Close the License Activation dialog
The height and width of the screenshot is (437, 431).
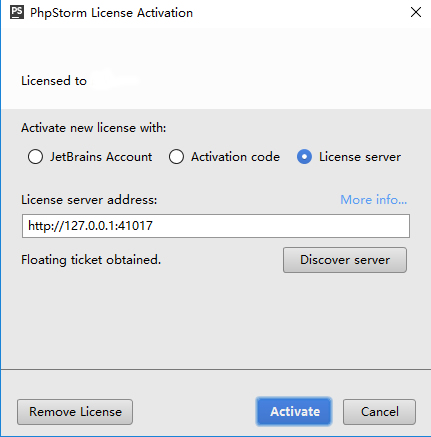[416, 12]
